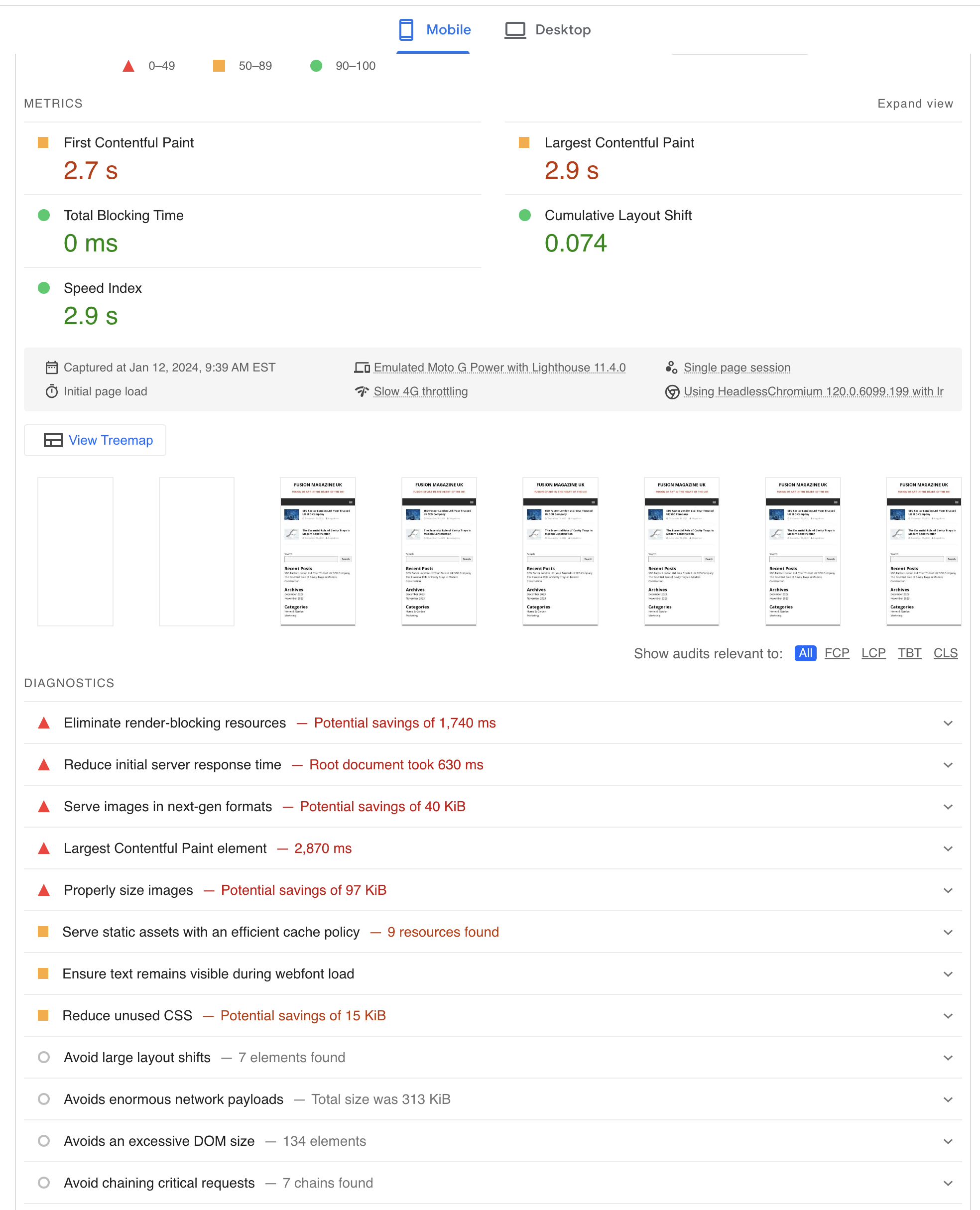Open Emulated Moto G Power with Lighthouse link

pyautogui.click(x=499, y=367)
